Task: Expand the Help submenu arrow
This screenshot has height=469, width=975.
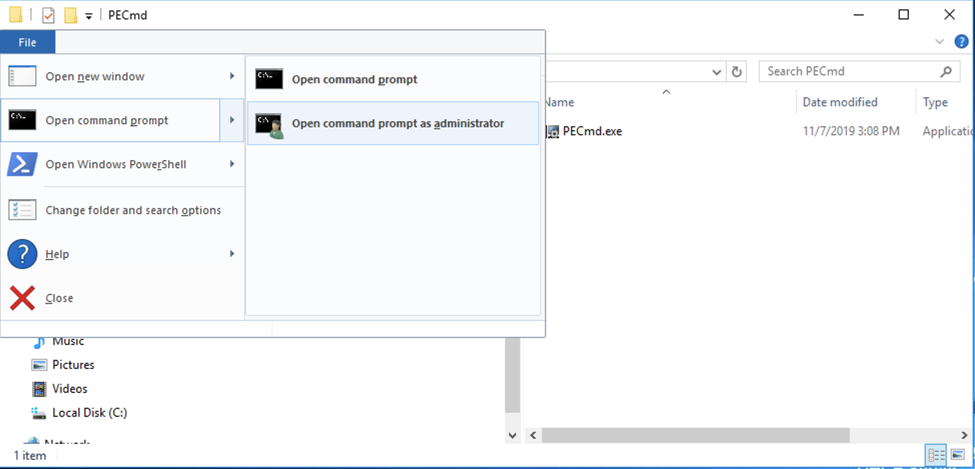Action: click(x=232, y=254)
